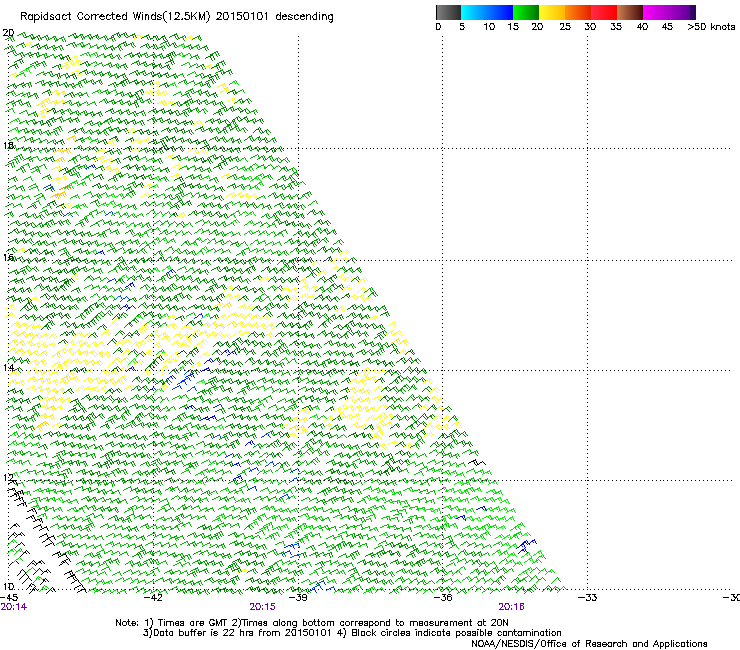Pick the orange 25-30 knots legend segment
The height and width of the screenshot is (650, 740).
[578, 12]
